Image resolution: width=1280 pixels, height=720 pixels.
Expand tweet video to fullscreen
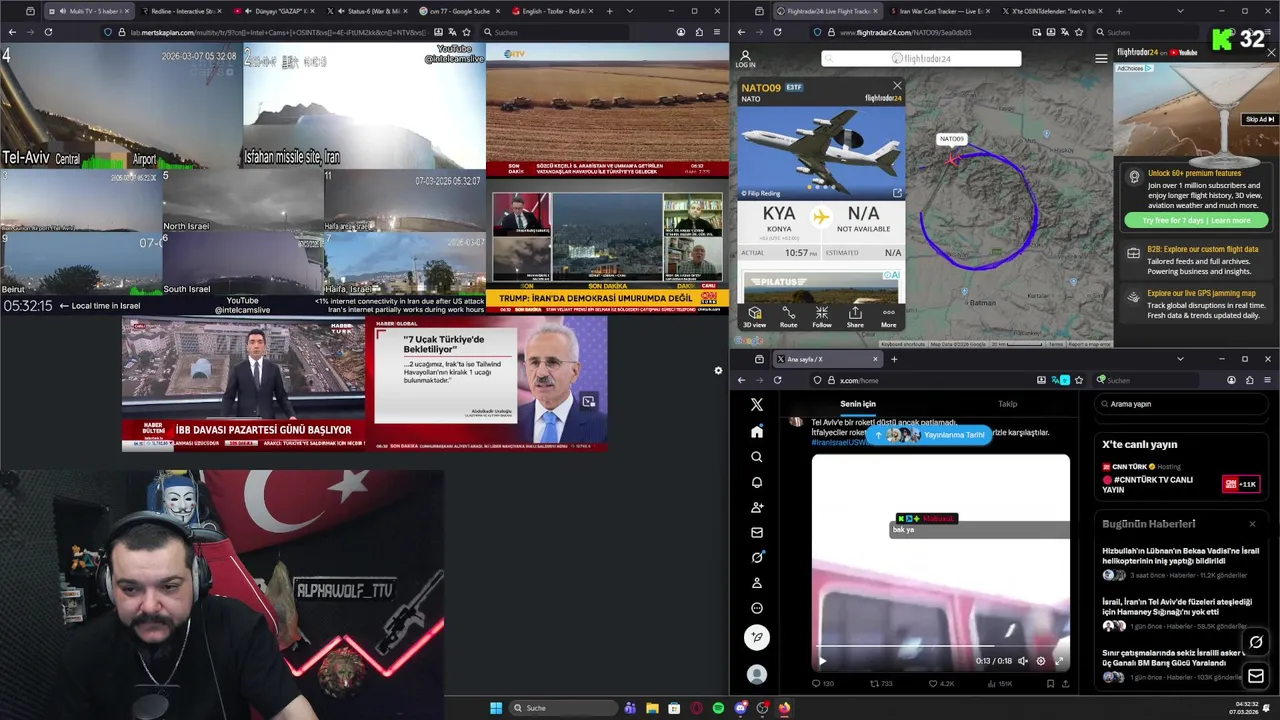tap(1059, 661)
